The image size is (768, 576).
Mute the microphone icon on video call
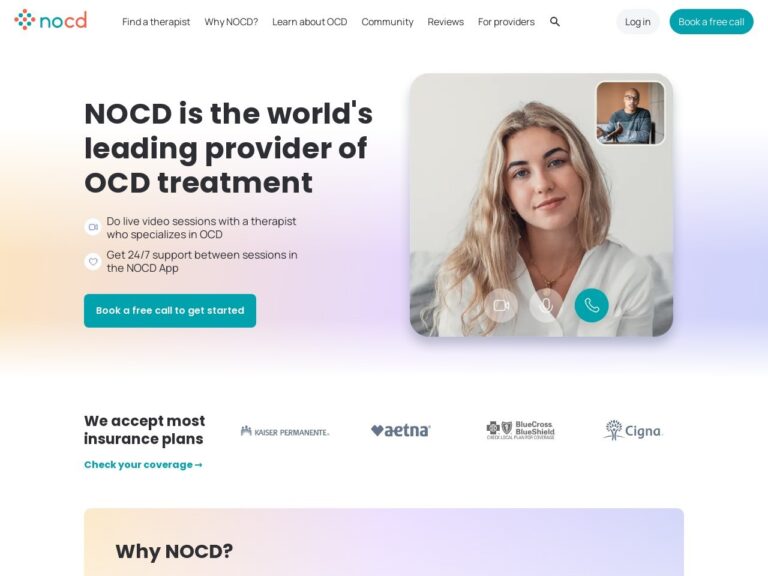(546, 306)
